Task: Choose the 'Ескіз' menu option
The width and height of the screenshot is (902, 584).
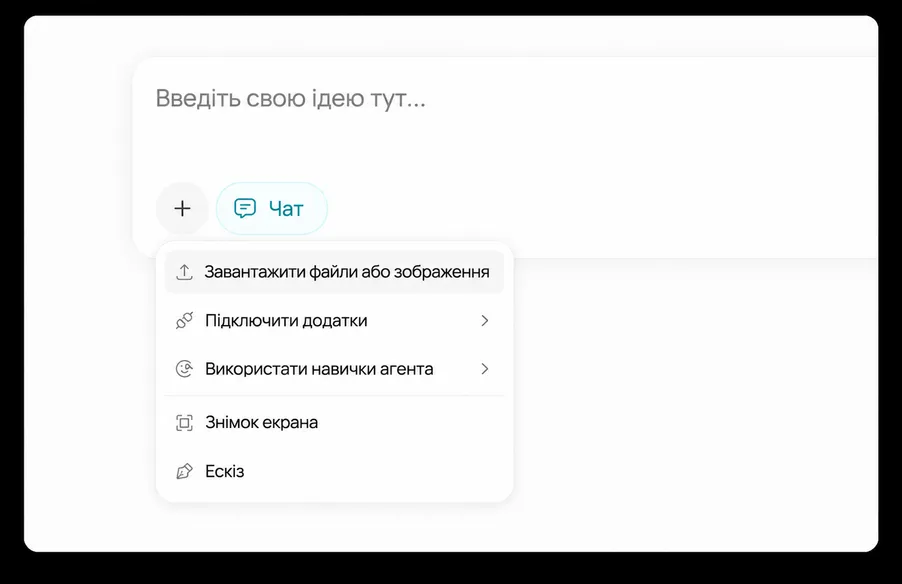Action: [334, 471]
